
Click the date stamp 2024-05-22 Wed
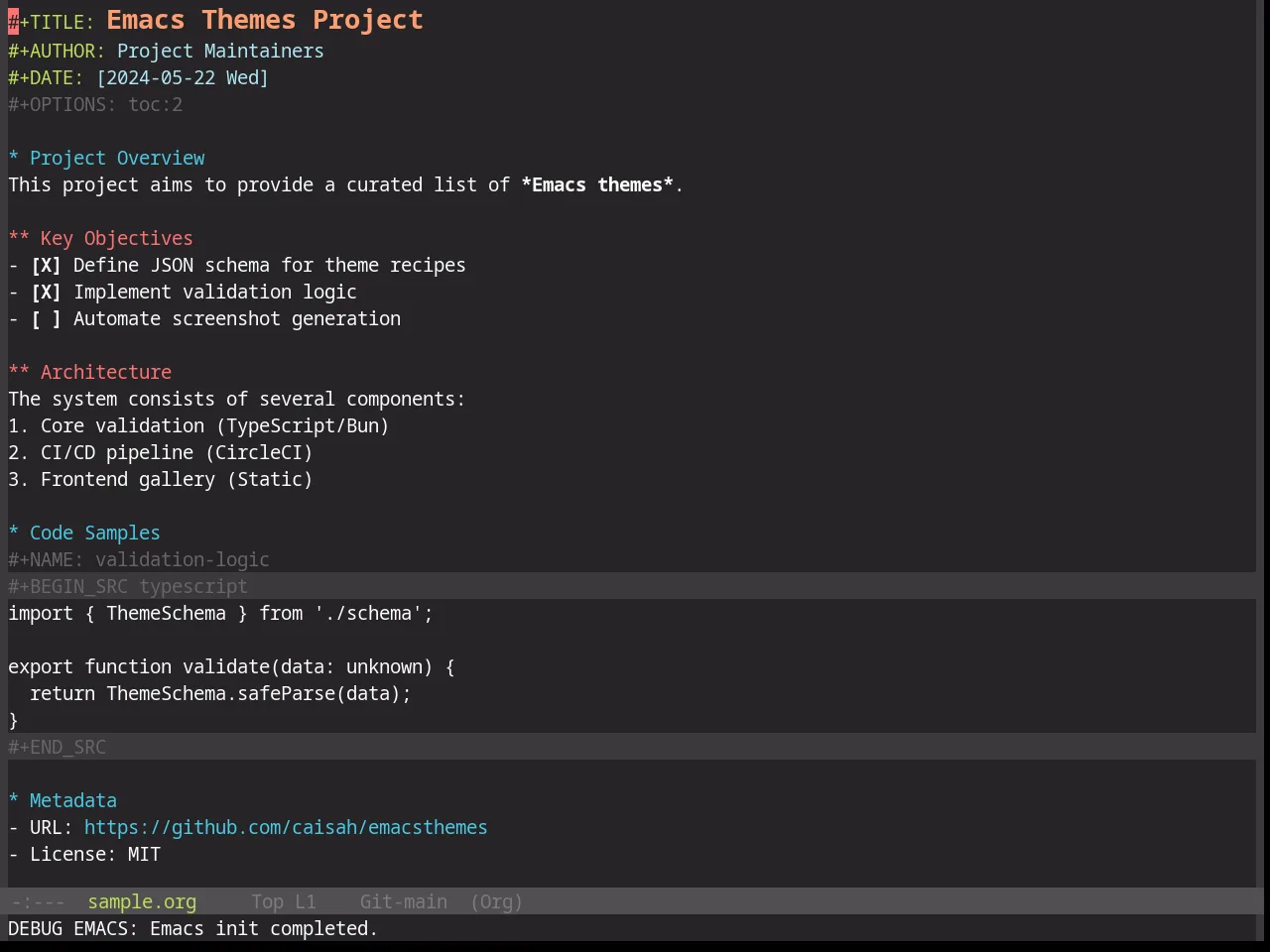183,78
